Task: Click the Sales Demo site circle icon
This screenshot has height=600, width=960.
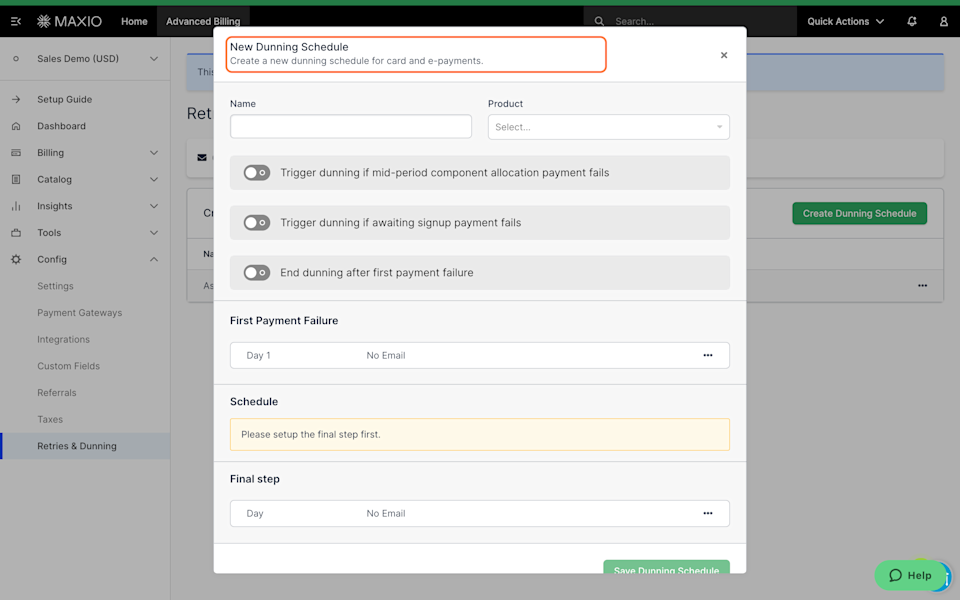Action: pos(16,59)
